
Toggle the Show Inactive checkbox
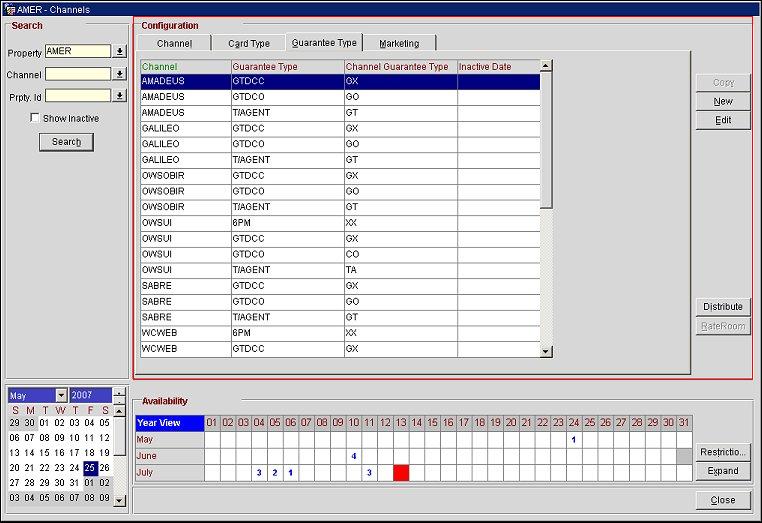pos(35,118)
